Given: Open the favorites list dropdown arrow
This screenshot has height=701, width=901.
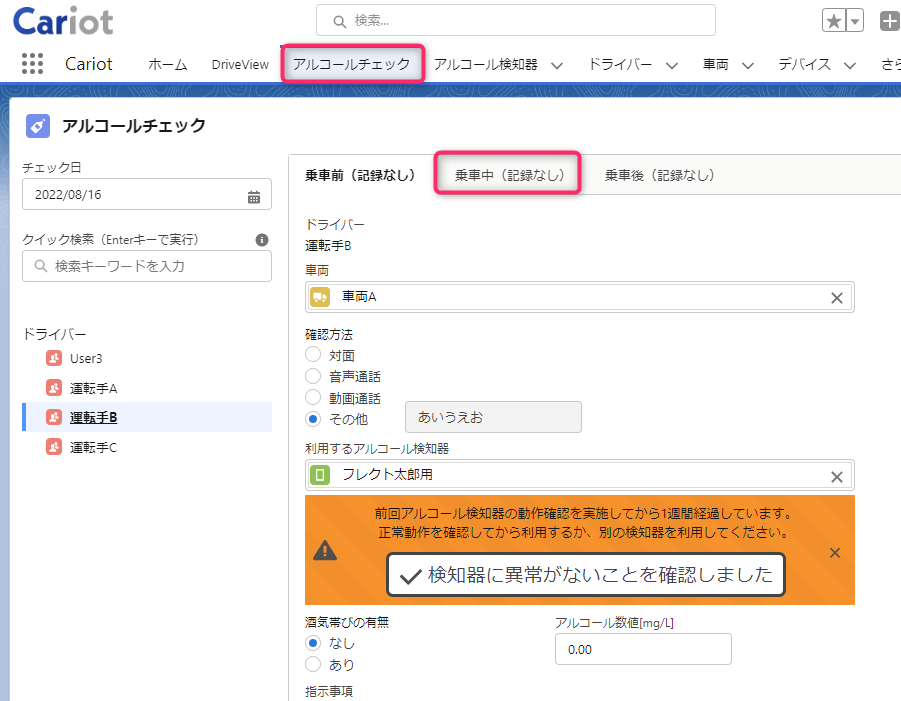Looking at the screenshot, I should point(855,21).
